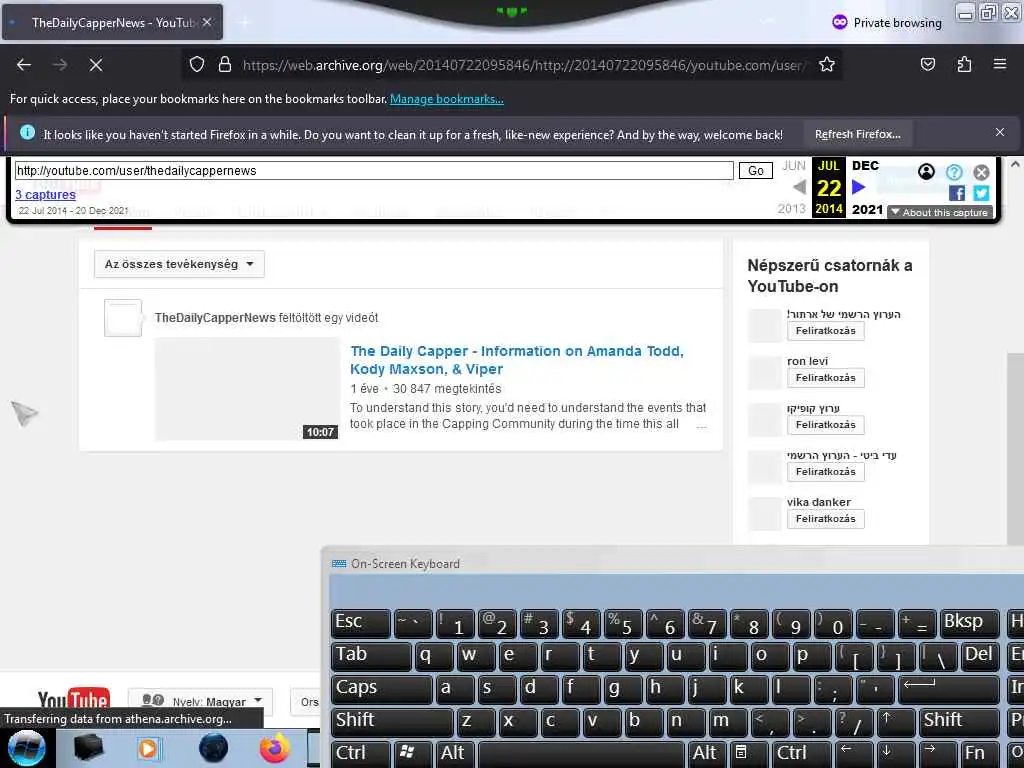Expand the About this capture dropdown

[940, 212]
